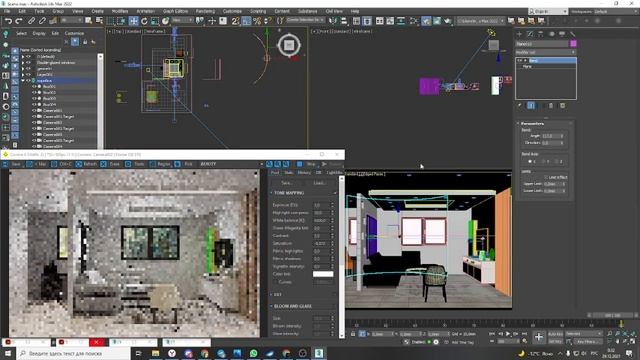Image resolution: width=640 pixels, height=360 pixels.
Task: Click Load button in Post tab
Action: 319,183
